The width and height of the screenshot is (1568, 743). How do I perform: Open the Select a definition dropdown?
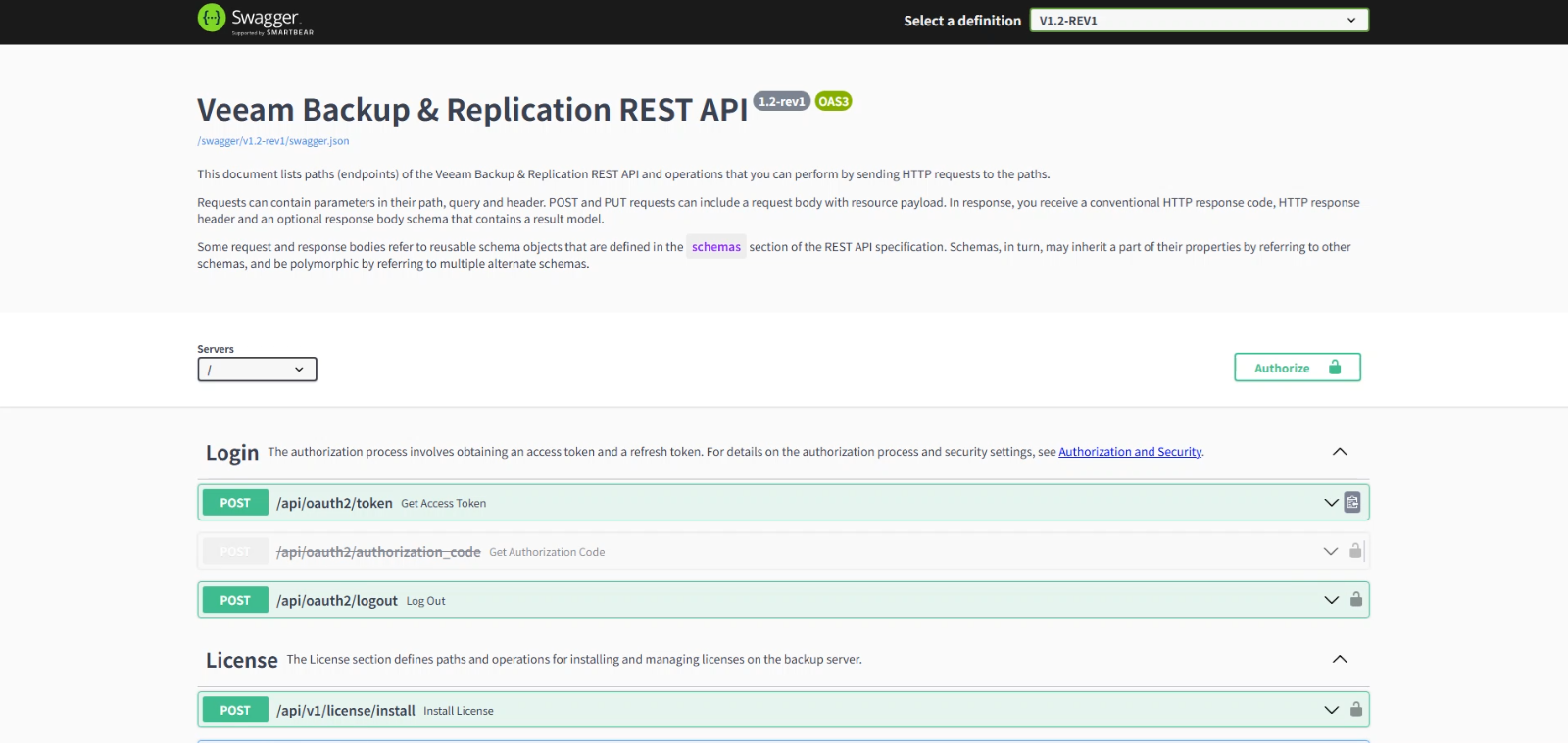1199,21
